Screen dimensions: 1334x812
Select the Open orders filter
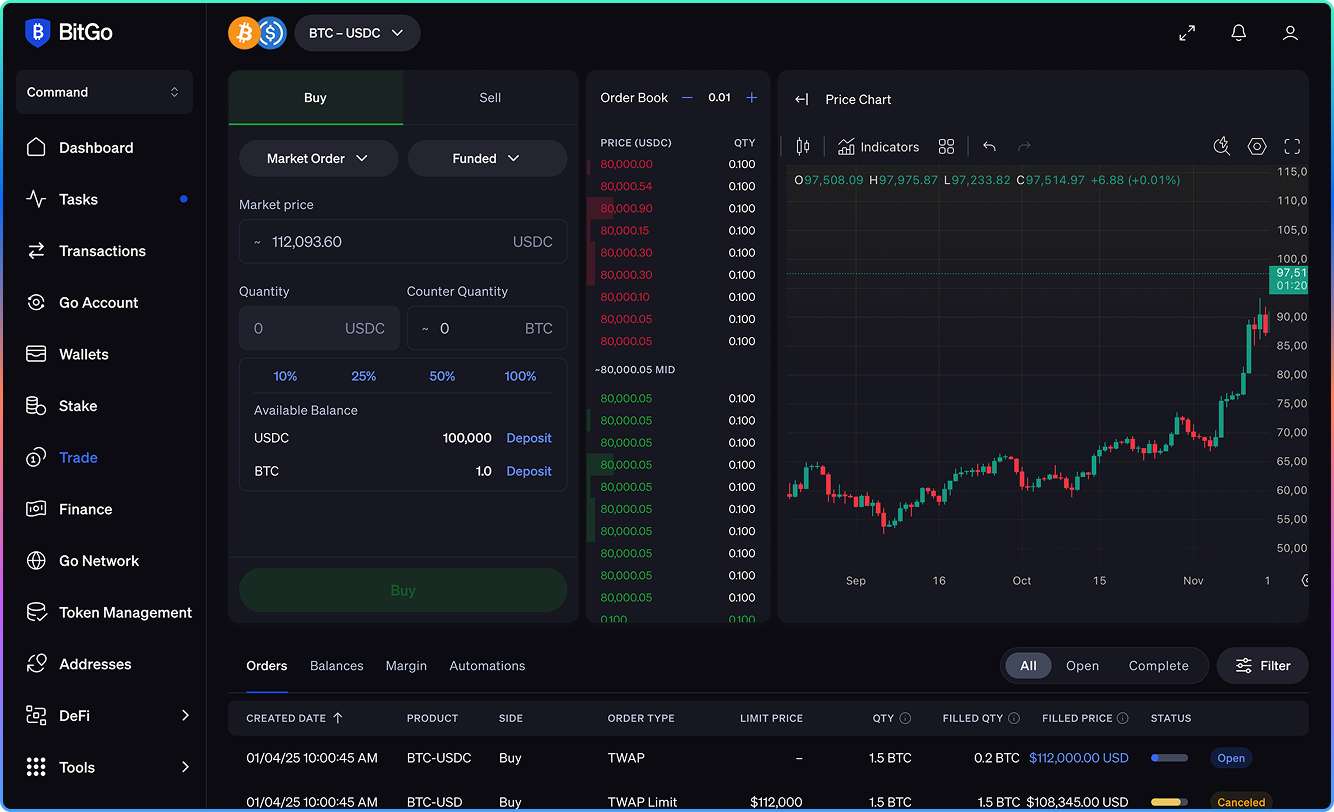(1082, 666)
